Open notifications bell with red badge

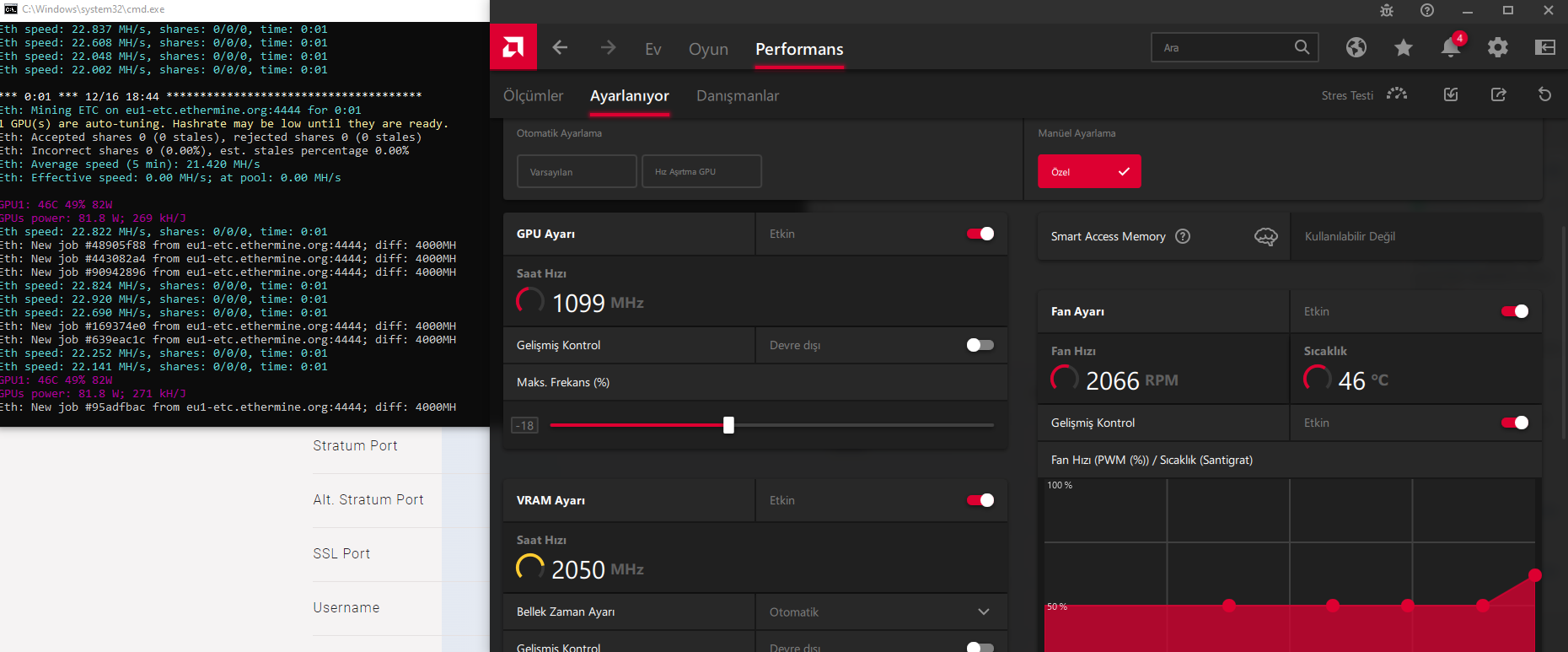[x=1451, y=46]
